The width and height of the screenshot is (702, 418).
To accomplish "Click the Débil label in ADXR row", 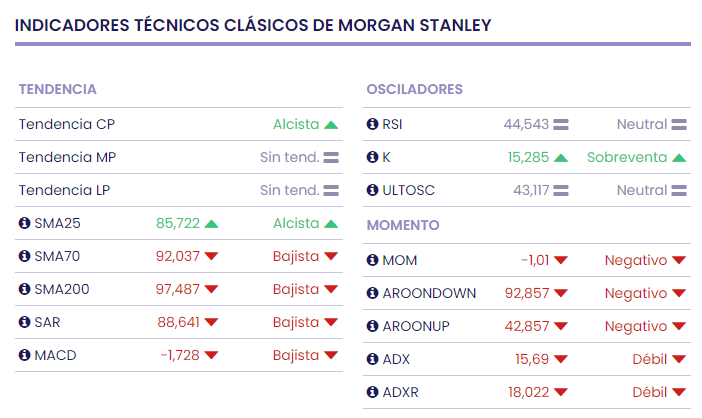I will pyautogui.click(x=649, y=393).
